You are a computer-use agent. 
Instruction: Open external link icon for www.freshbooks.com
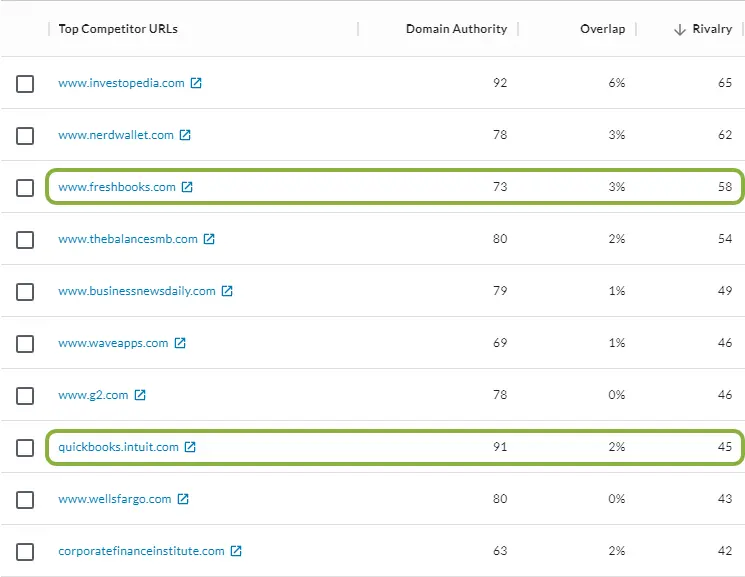[x=187, y=187]
